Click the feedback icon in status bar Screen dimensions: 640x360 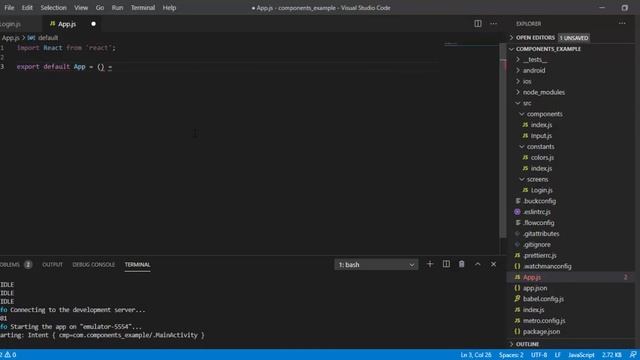(633, 355)
